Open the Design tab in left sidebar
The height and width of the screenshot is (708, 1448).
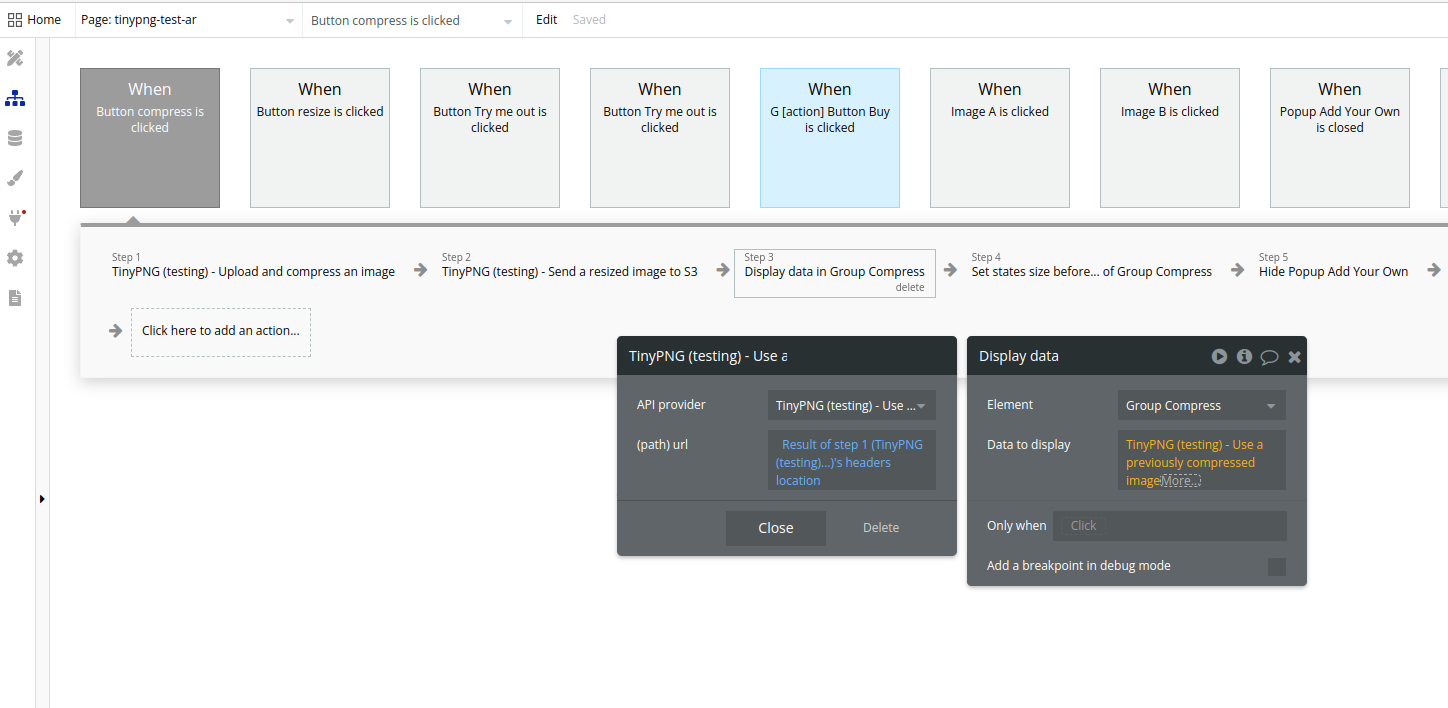click(15, 58)
